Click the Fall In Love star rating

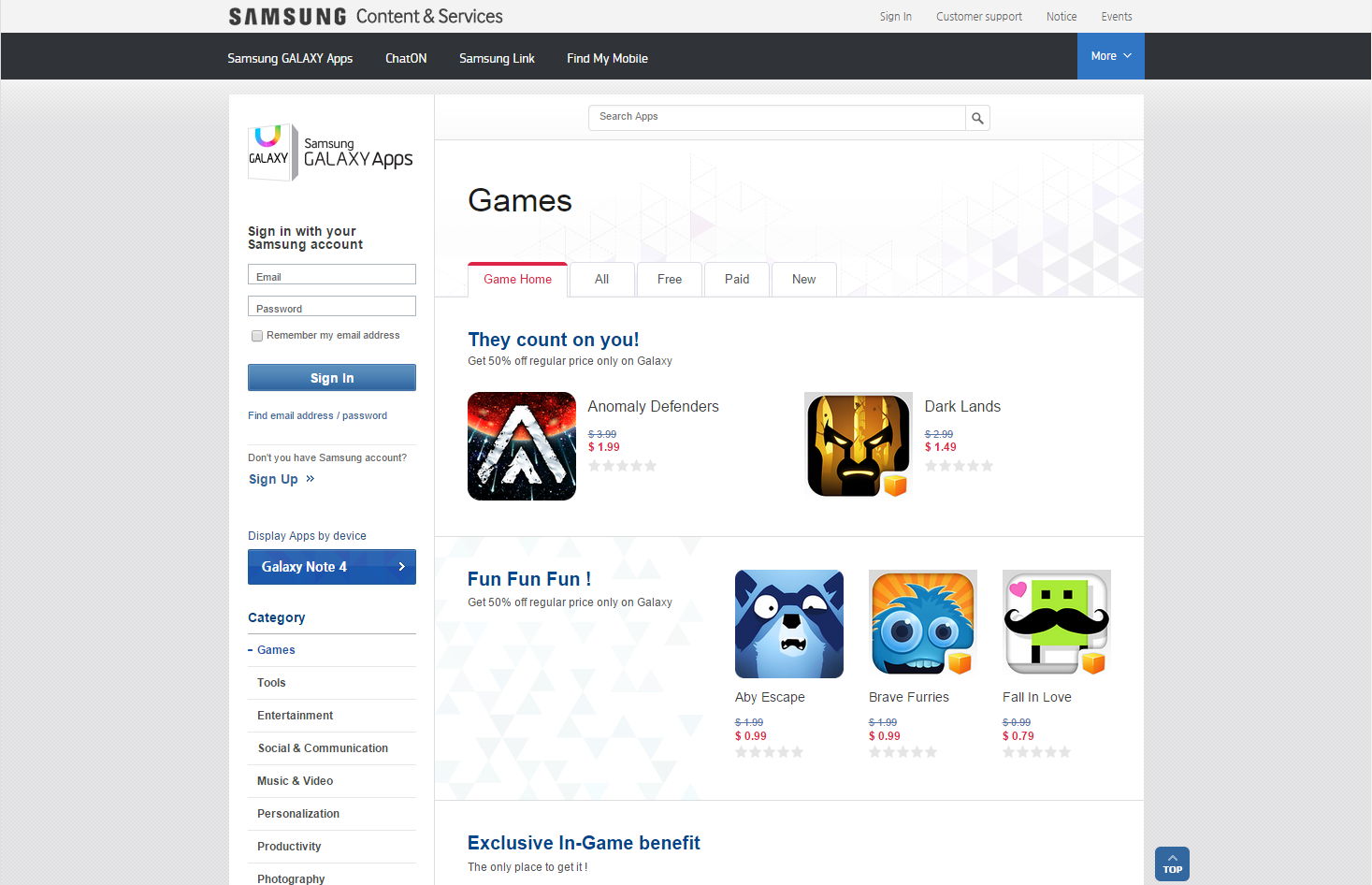click(x=1036, y=752)
